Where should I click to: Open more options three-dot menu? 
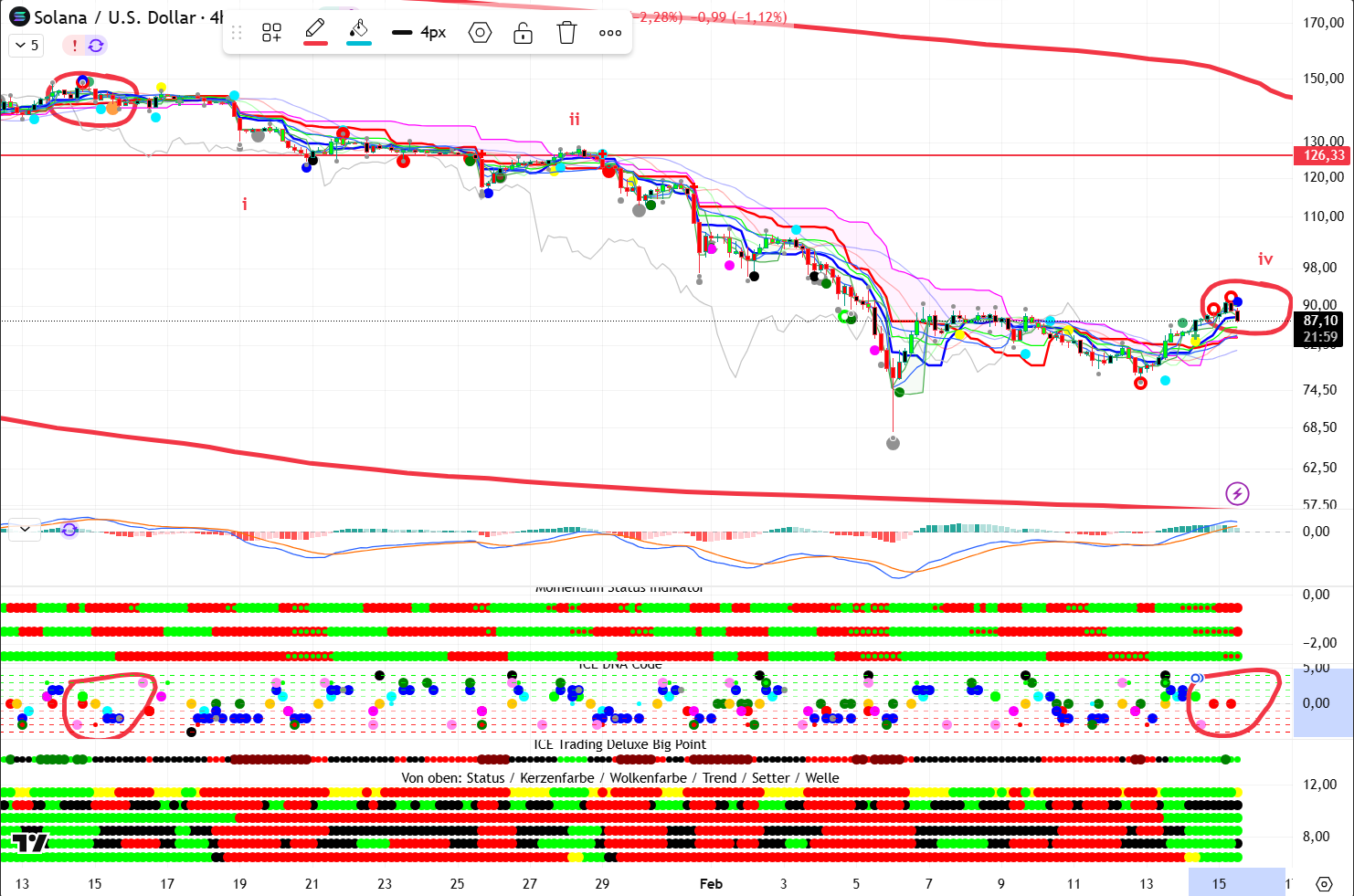610,33
